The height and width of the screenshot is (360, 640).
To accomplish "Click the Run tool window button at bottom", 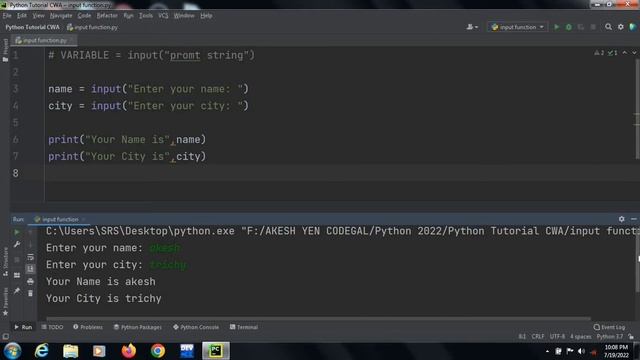I will [x=23, y=327].
